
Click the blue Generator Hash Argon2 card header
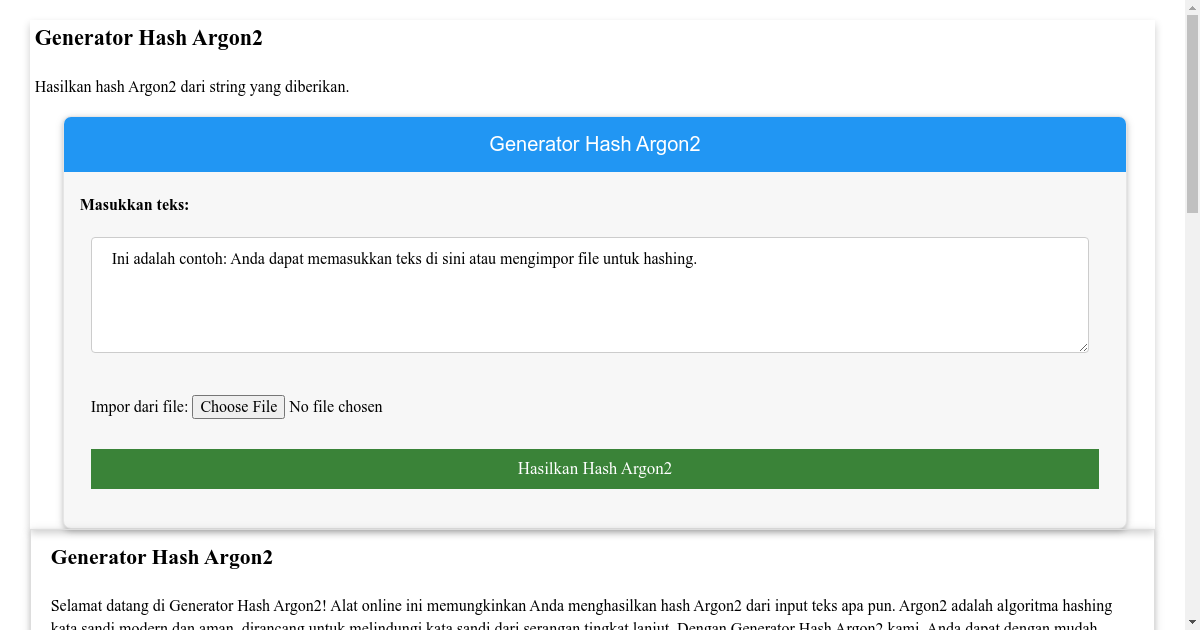(594, 144)
